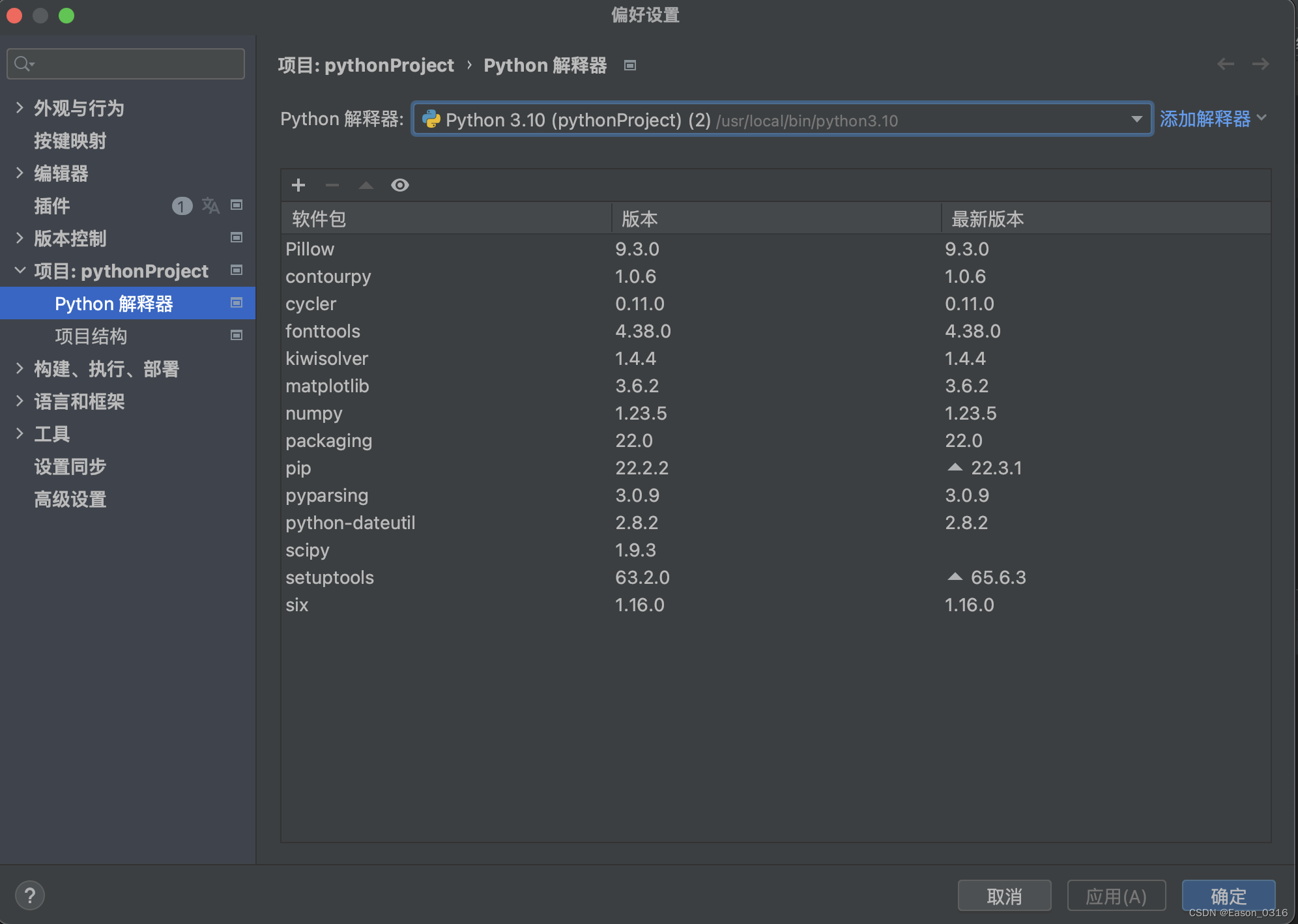Screen dimensions: 1298x924
Task: Click the Python logo in interpreter dropdown
Action: [431, 119]
